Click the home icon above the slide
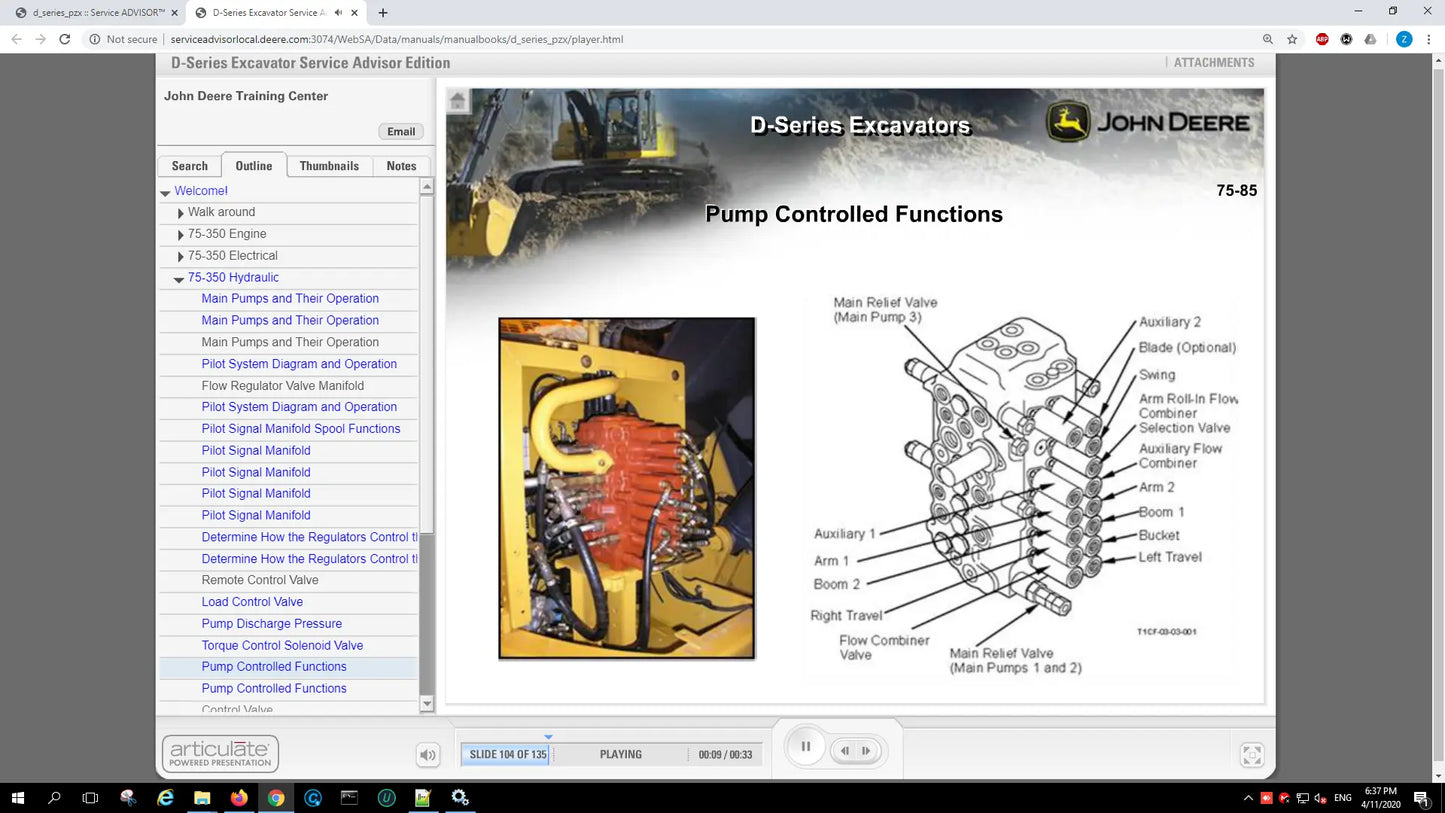Image resolution: width=1445 pixels, height=813 pixels. (x=457, y=100)
